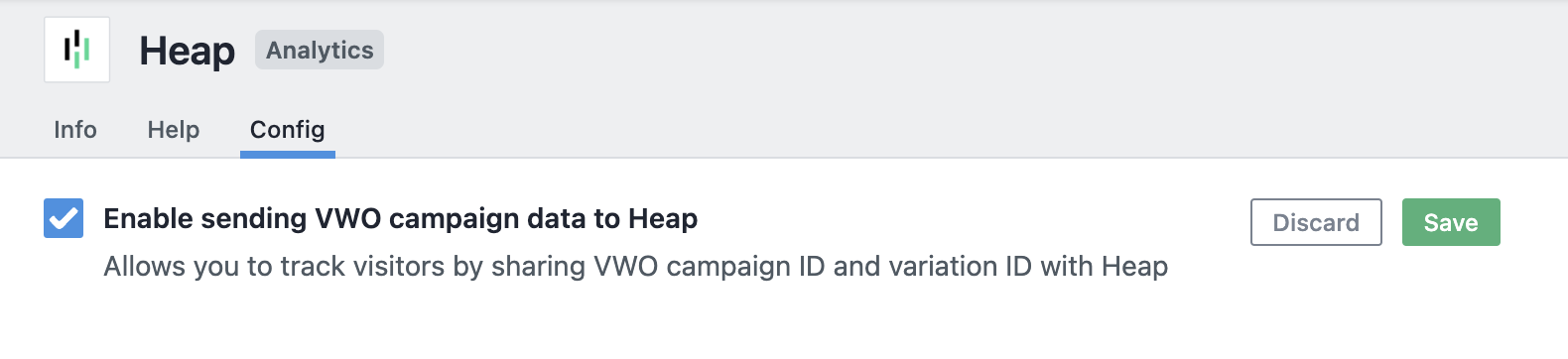Image resolution: width=1568 pixels, height=359 pixels.
Task: Click the Heap title heading
Action: [x=188, y=51]
